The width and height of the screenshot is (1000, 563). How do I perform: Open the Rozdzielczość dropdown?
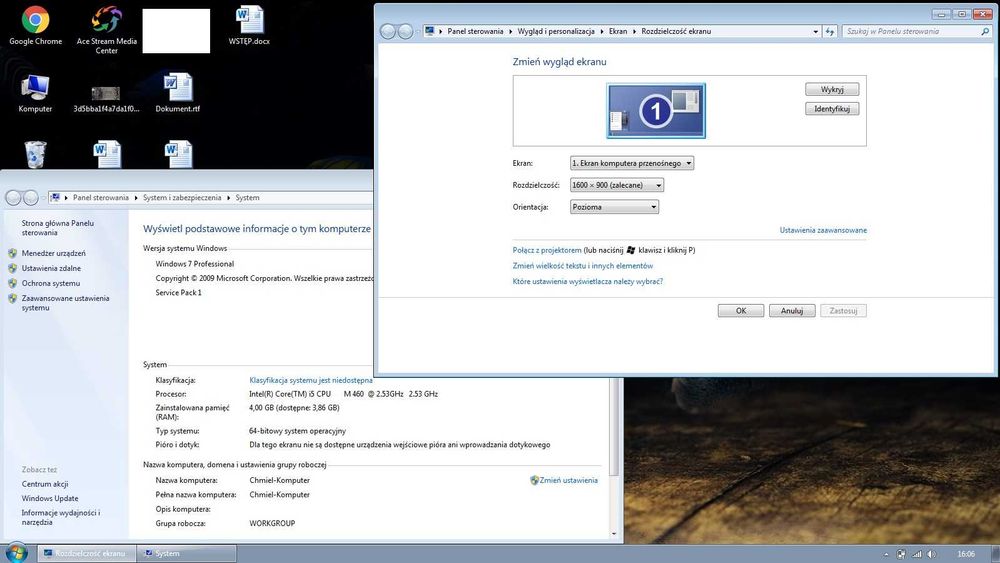click(x=617, y=185)
